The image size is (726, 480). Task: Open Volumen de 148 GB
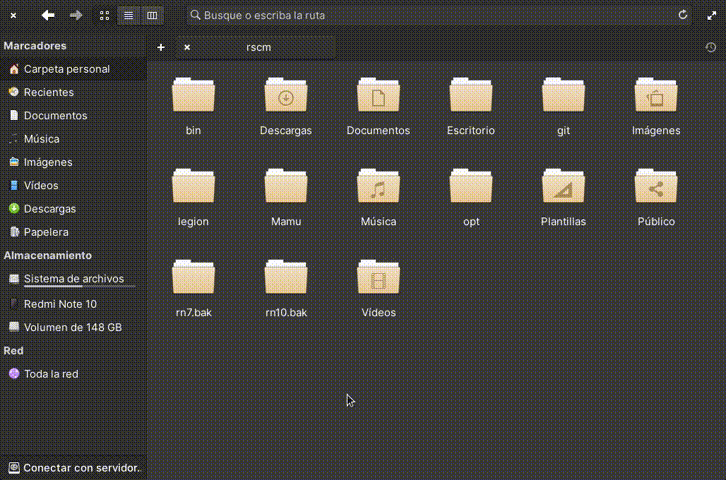[x=73, y=327]
